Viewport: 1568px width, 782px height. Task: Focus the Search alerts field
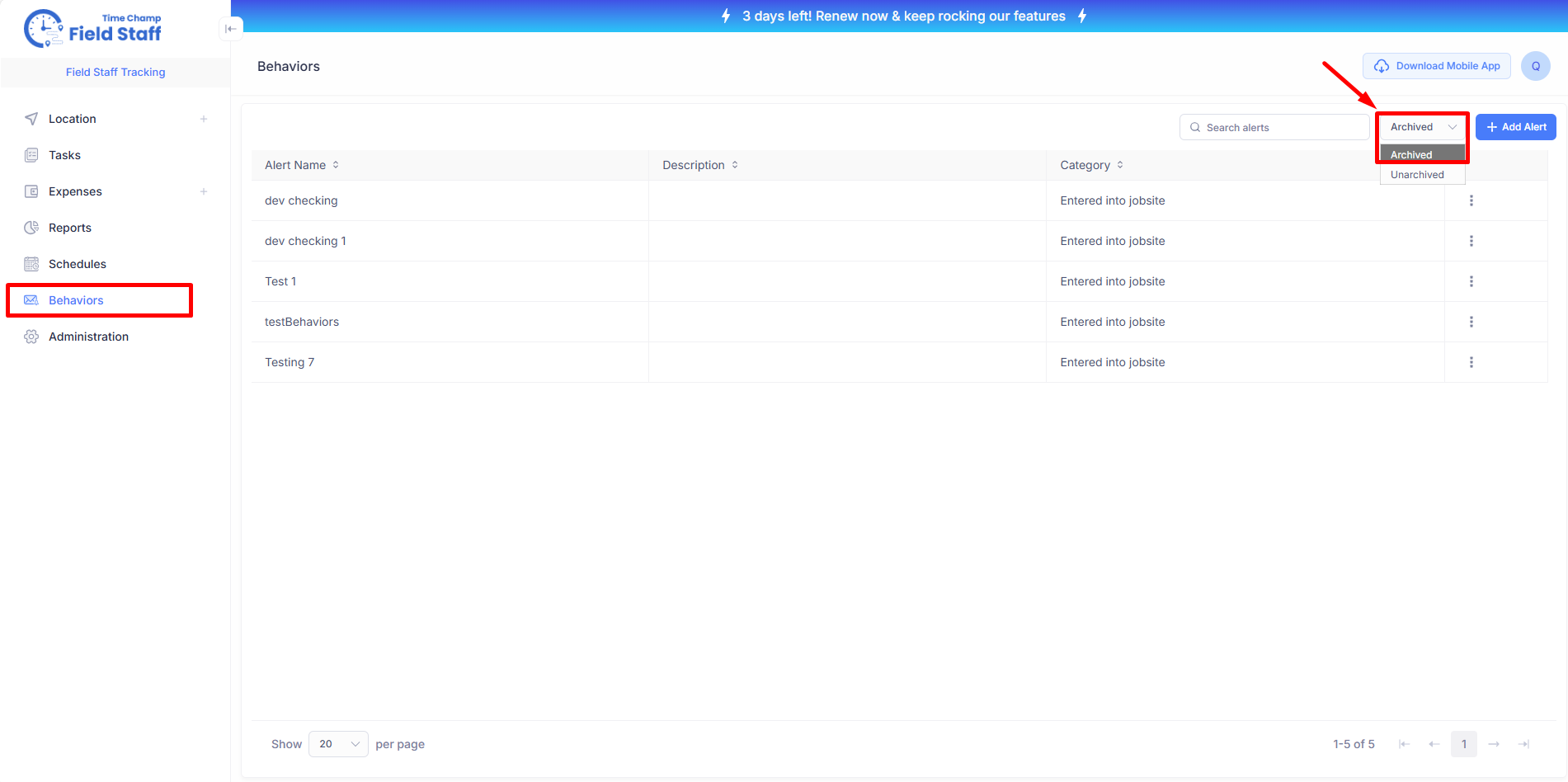tap(1274, 127)
